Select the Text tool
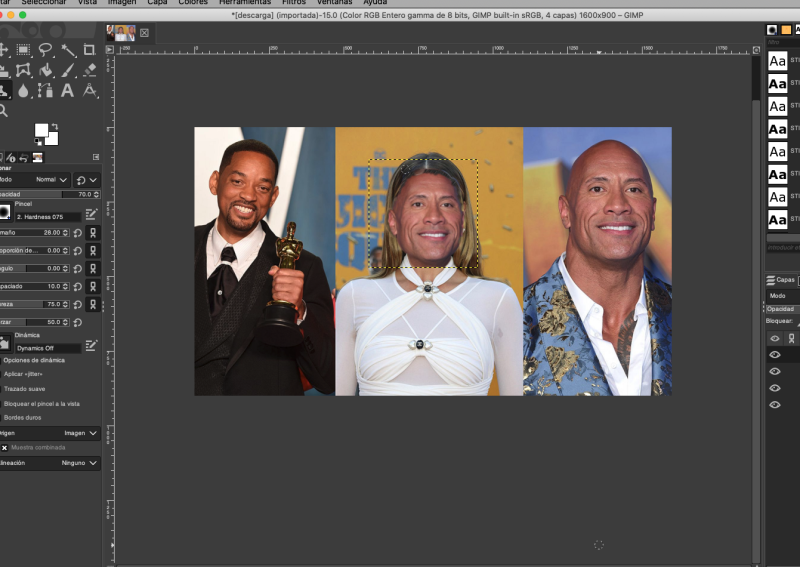Viewport: 800px width, 567px height. [68, 90]
